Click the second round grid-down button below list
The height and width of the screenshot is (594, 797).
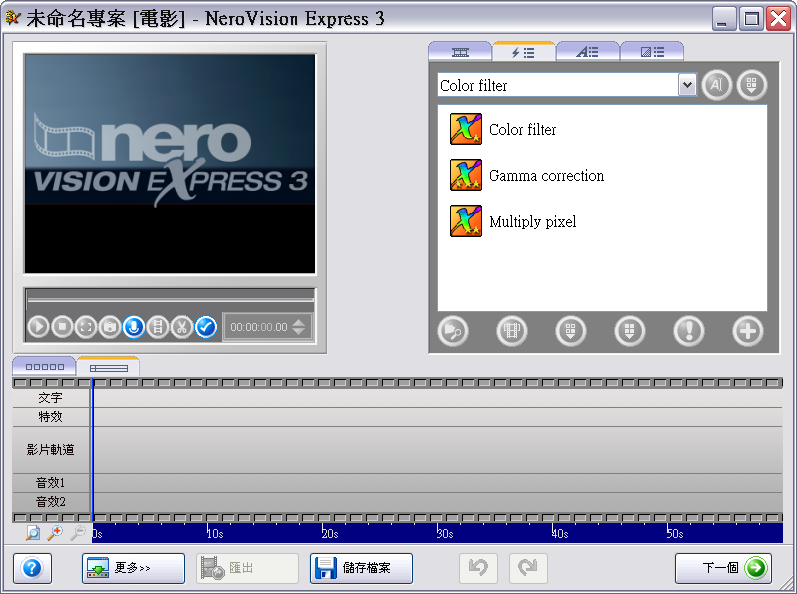tap(629, 331)
